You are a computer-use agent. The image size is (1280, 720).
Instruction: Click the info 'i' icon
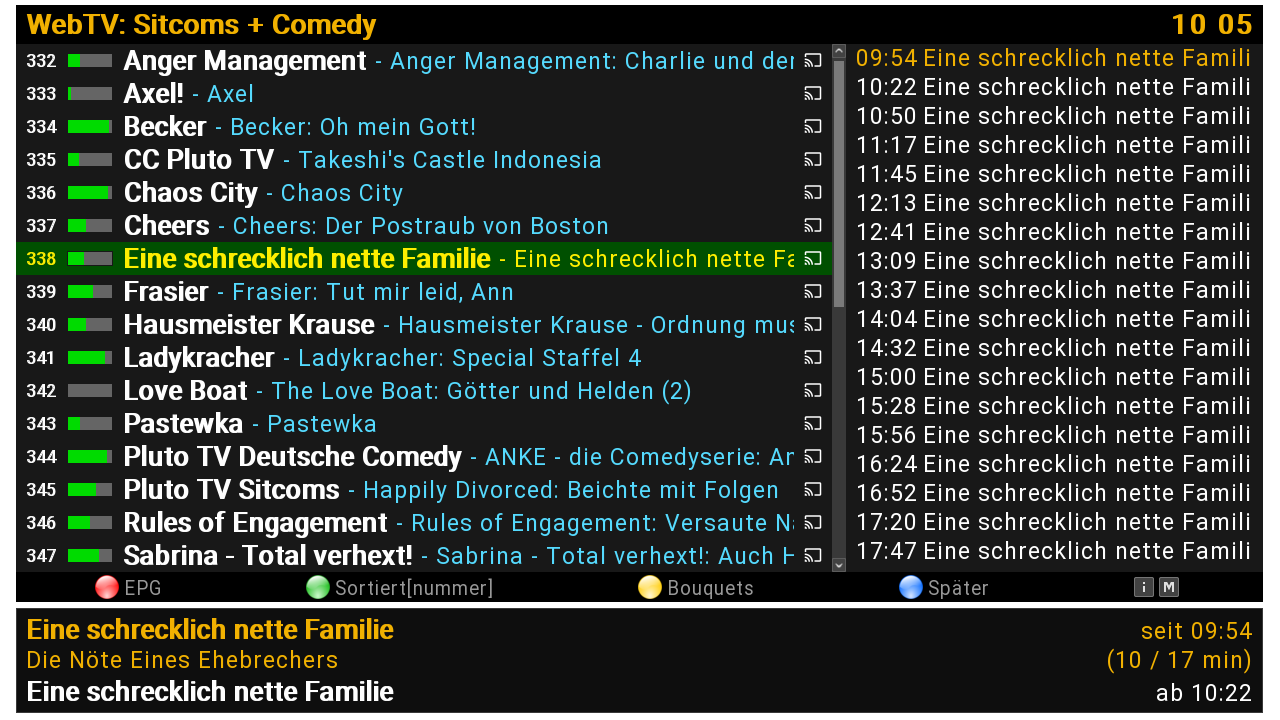(1144, 588)
